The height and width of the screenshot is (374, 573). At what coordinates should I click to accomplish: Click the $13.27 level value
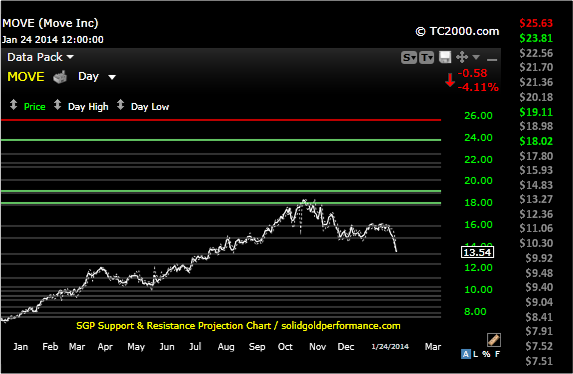(x=536, y=199)
